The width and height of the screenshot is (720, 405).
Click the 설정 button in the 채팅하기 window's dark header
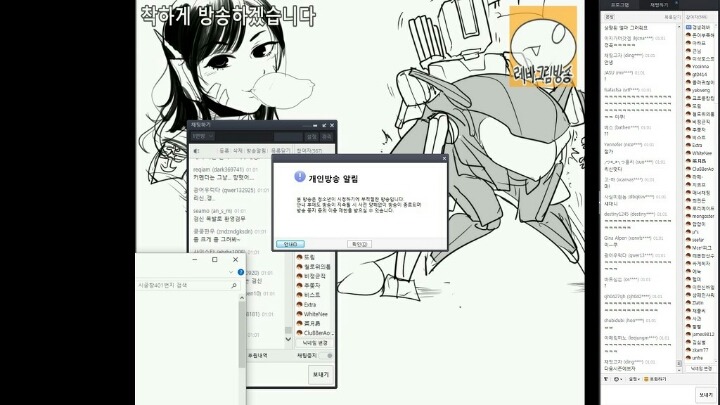click(x=312, y=136)
